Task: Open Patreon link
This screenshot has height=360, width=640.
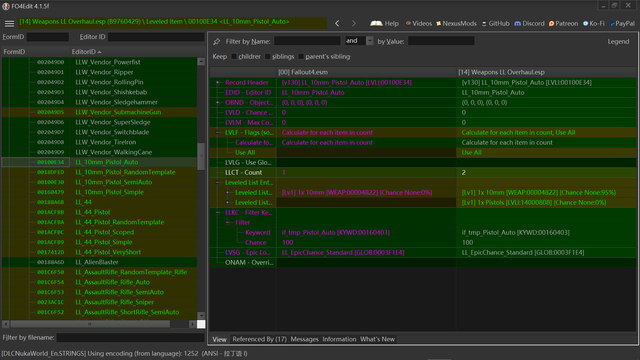Action: click(563, 24)
